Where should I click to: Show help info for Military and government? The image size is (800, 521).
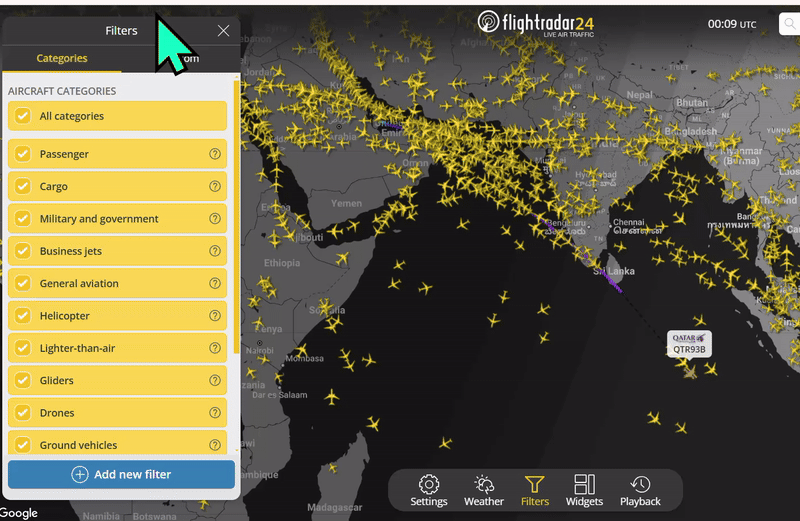pos(214,219)
